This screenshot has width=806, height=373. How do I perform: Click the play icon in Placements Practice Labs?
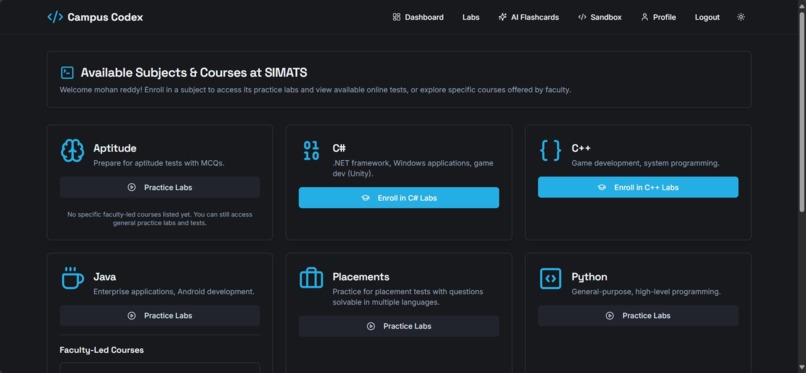coord(371,326)
